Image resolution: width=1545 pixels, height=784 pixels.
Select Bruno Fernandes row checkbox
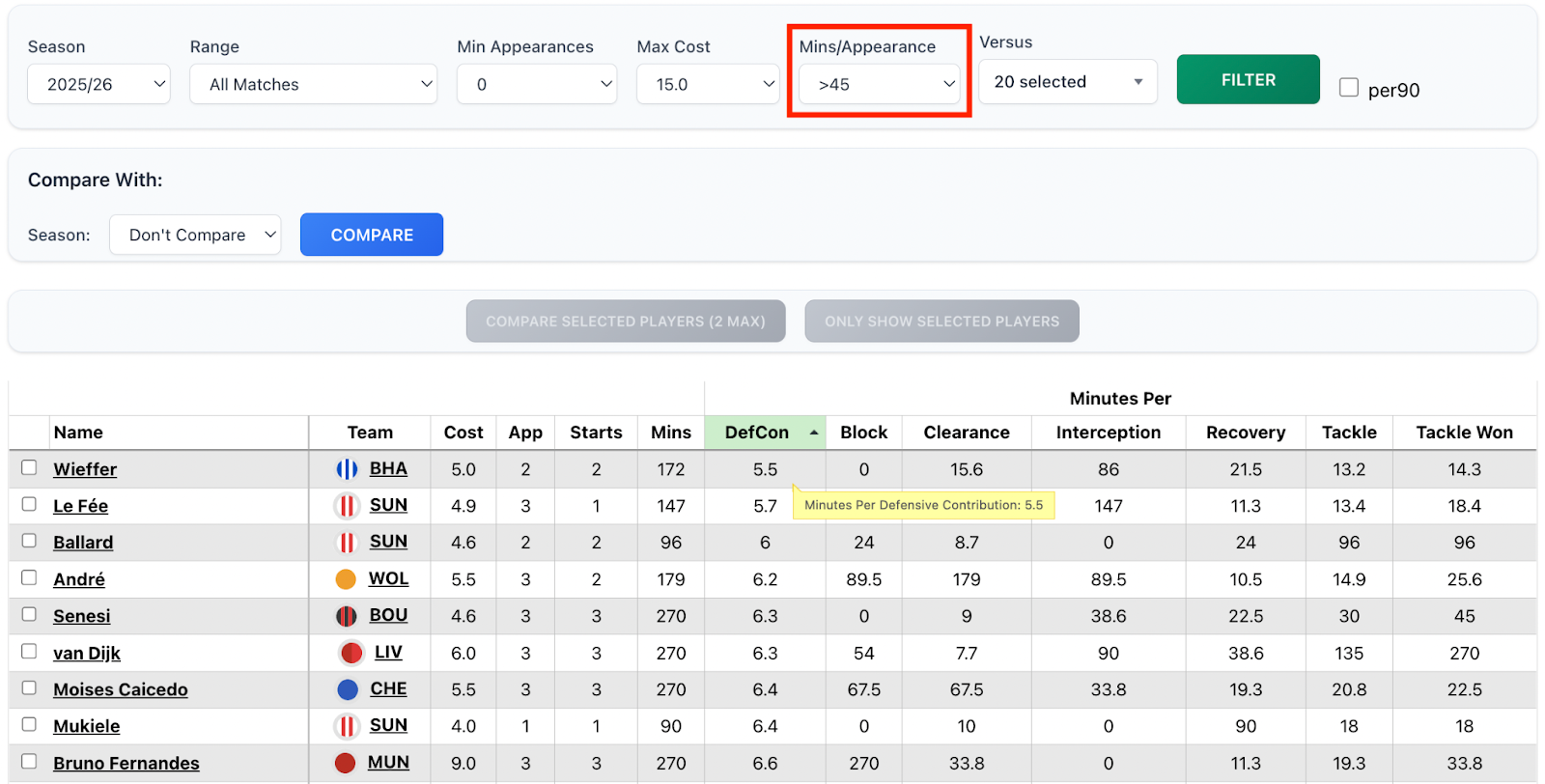click(x=29, y=762)
